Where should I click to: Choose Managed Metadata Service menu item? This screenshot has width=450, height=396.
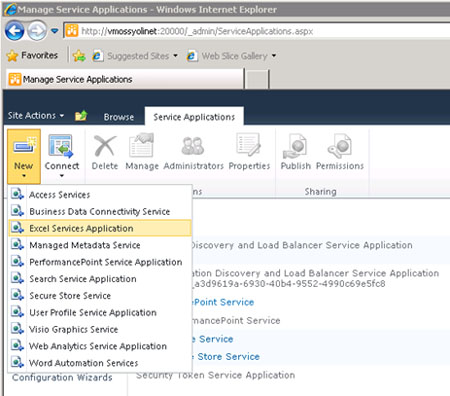tap(100, 245)
